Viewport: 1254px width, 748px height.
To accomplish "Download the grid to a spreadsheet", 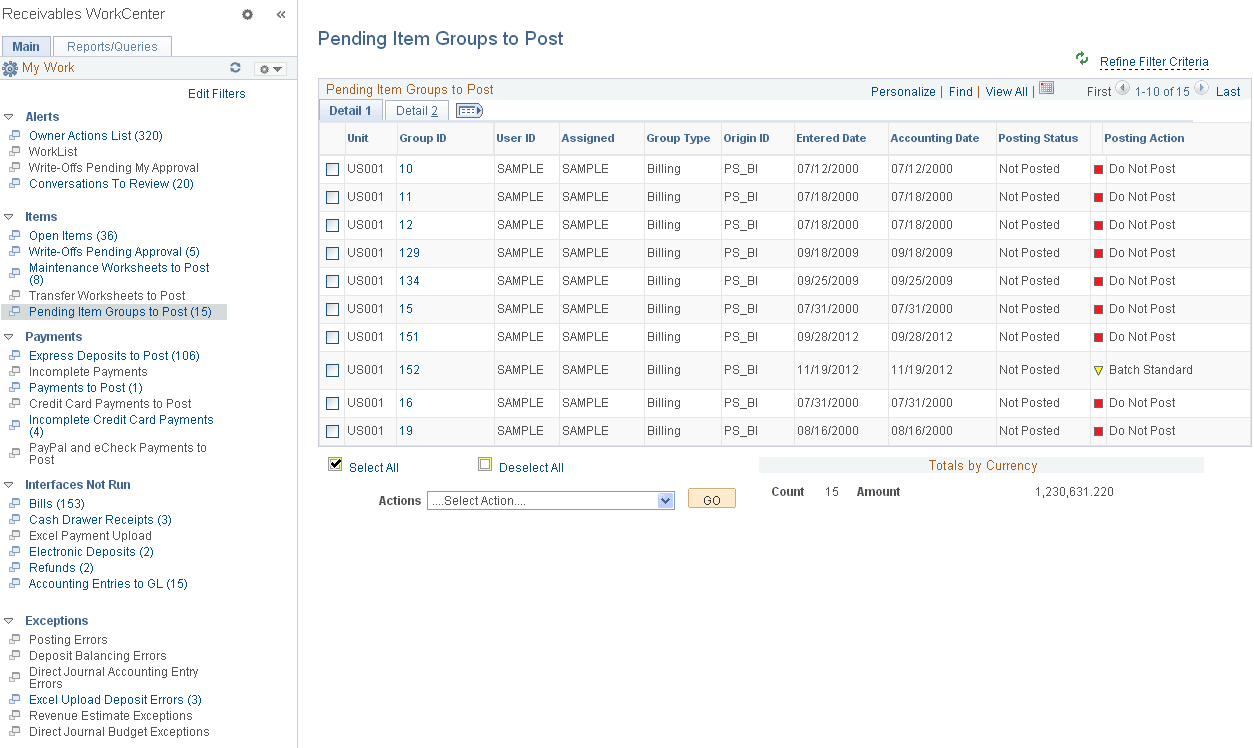I will point(1046,88).
